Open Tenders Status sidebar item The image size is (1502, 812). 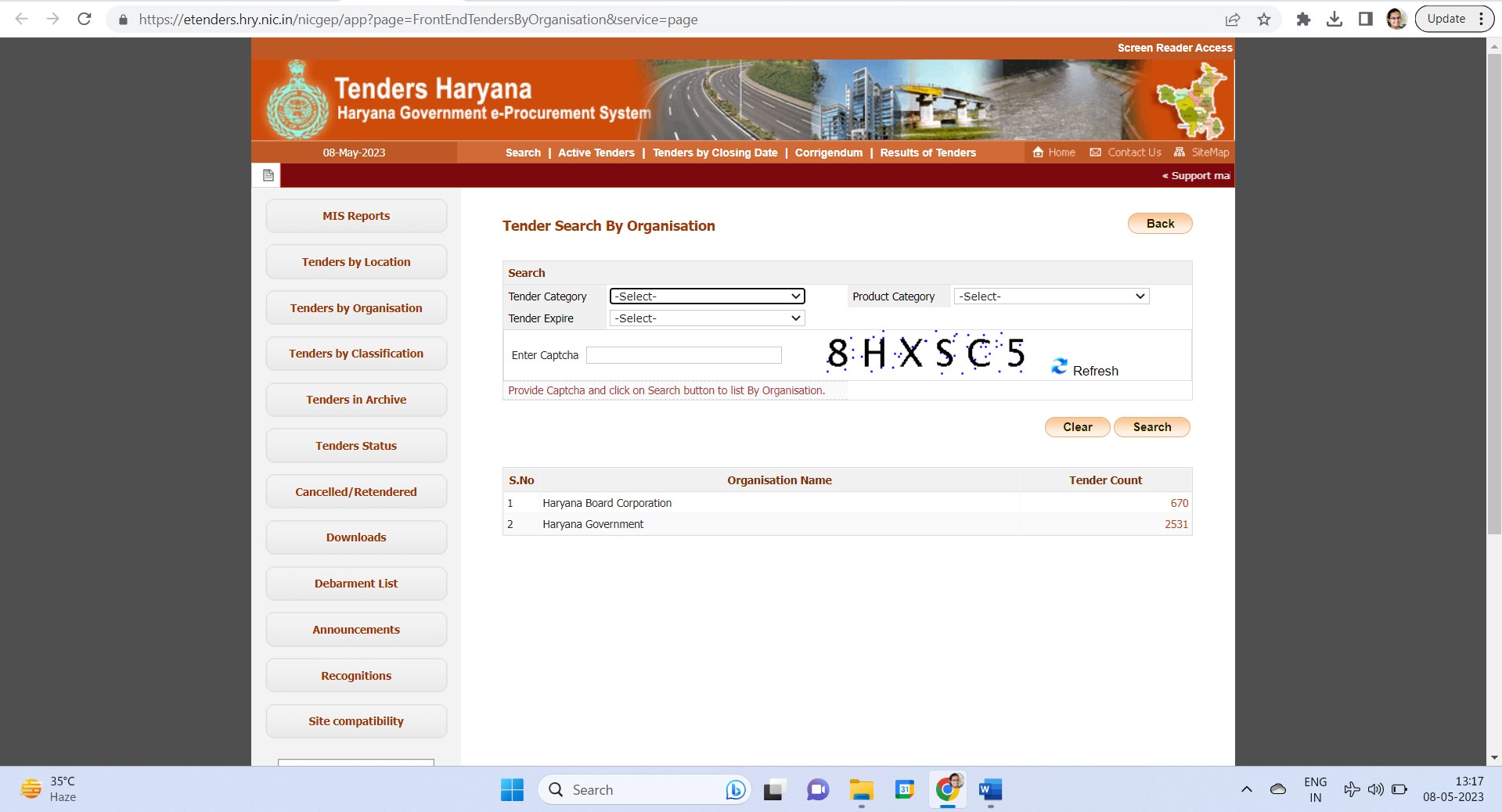coord(356,446)
